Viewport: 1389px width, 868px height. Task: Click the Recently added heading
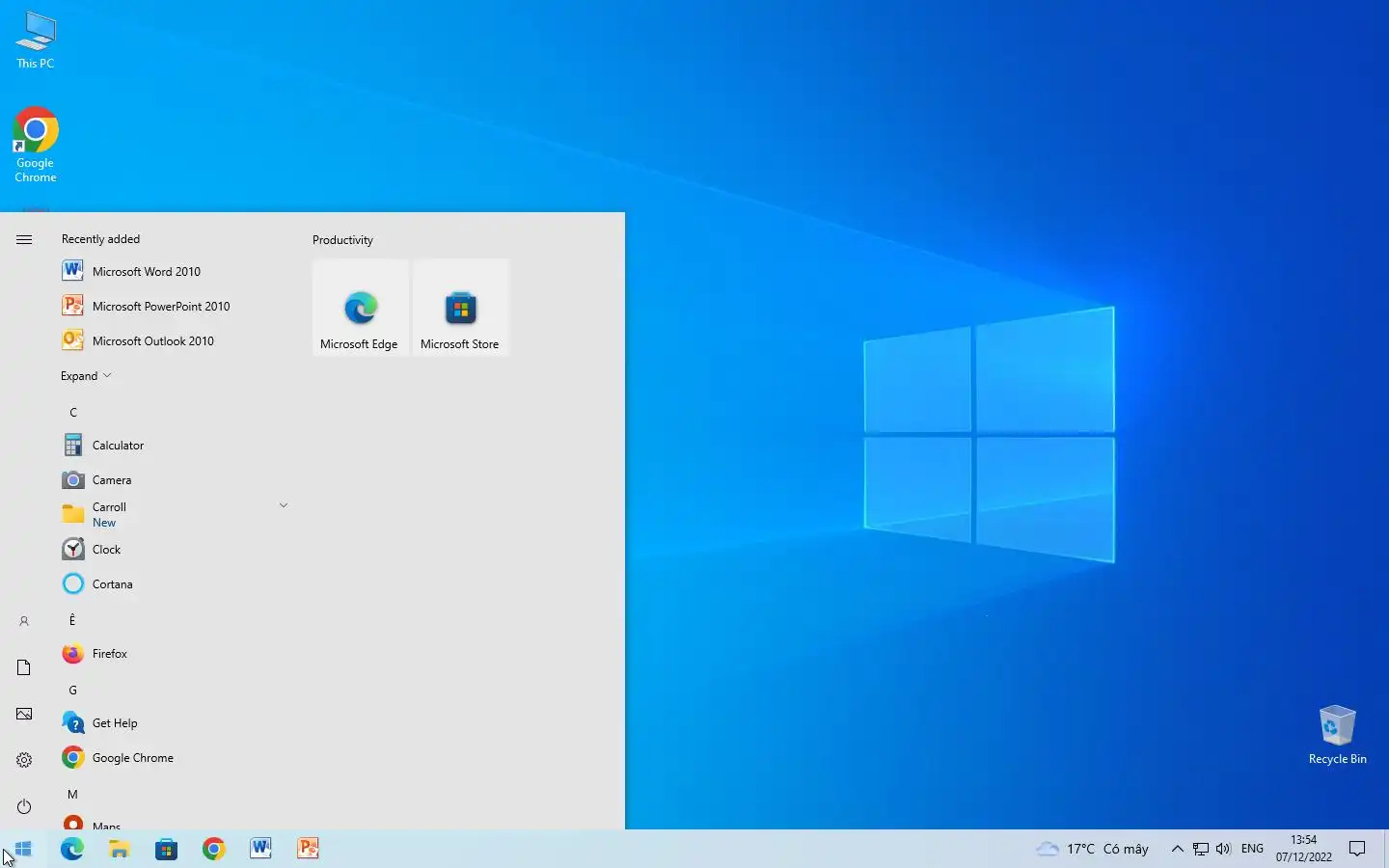point(100,239)
